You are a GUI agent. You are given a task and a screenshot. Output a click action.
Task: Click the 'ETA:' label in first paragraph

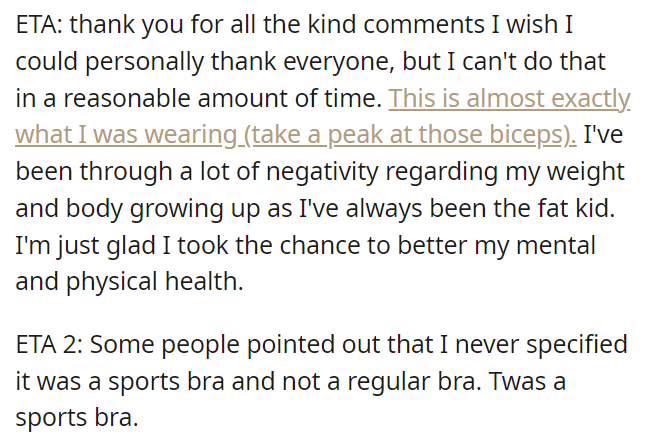tap(39, 24)
